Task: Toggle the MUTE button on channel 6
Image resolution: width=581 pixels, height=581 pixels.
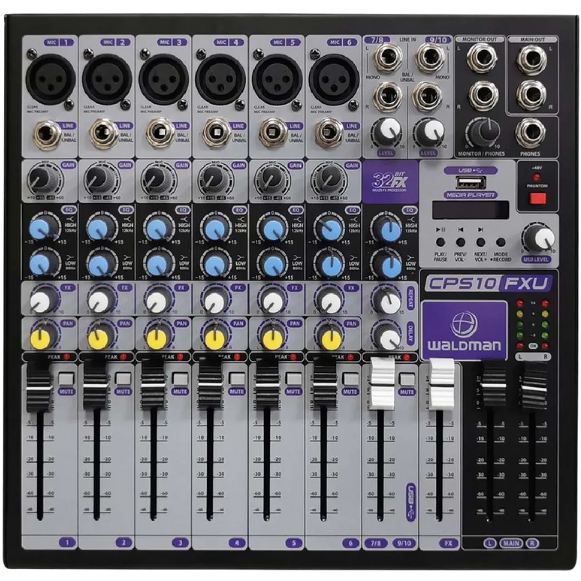Action: (351, 379)
